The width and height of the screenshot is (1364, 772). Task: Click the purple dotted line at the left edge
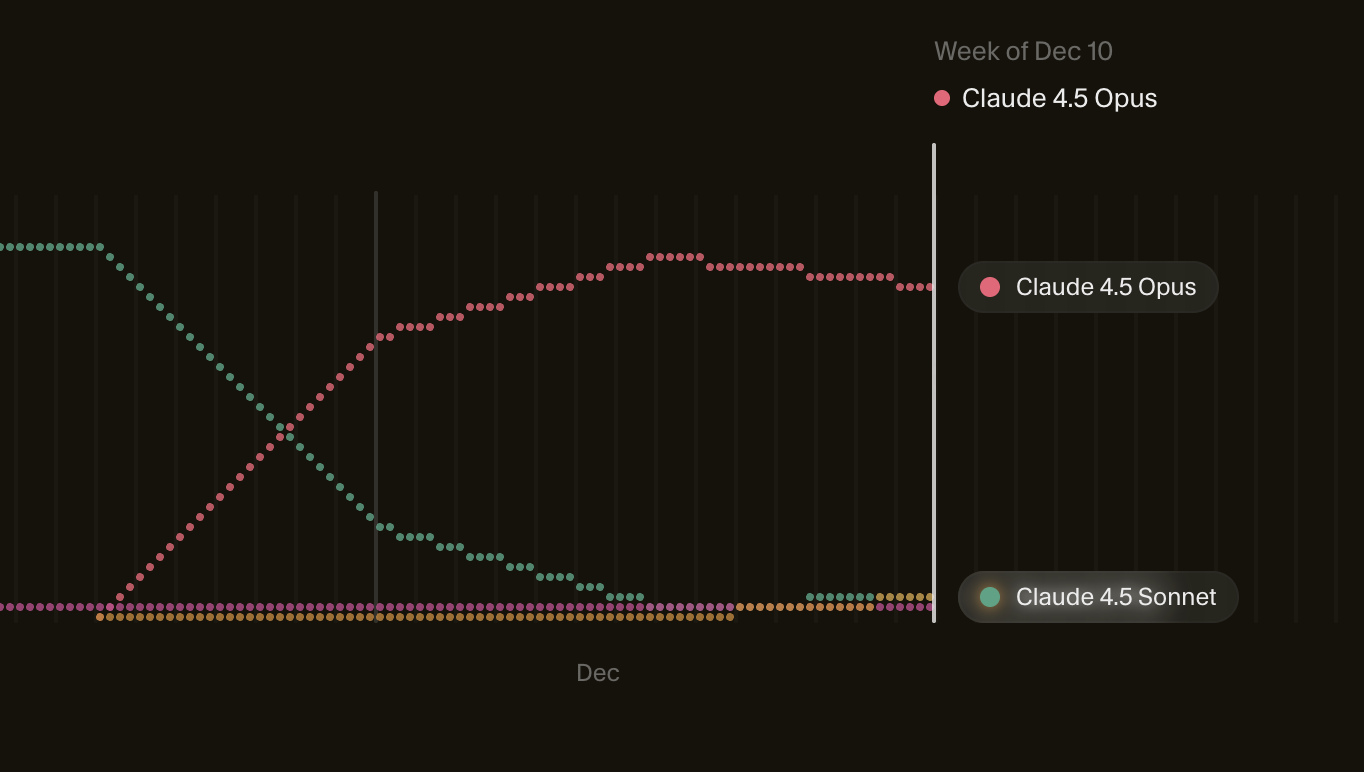pos(10,607)
